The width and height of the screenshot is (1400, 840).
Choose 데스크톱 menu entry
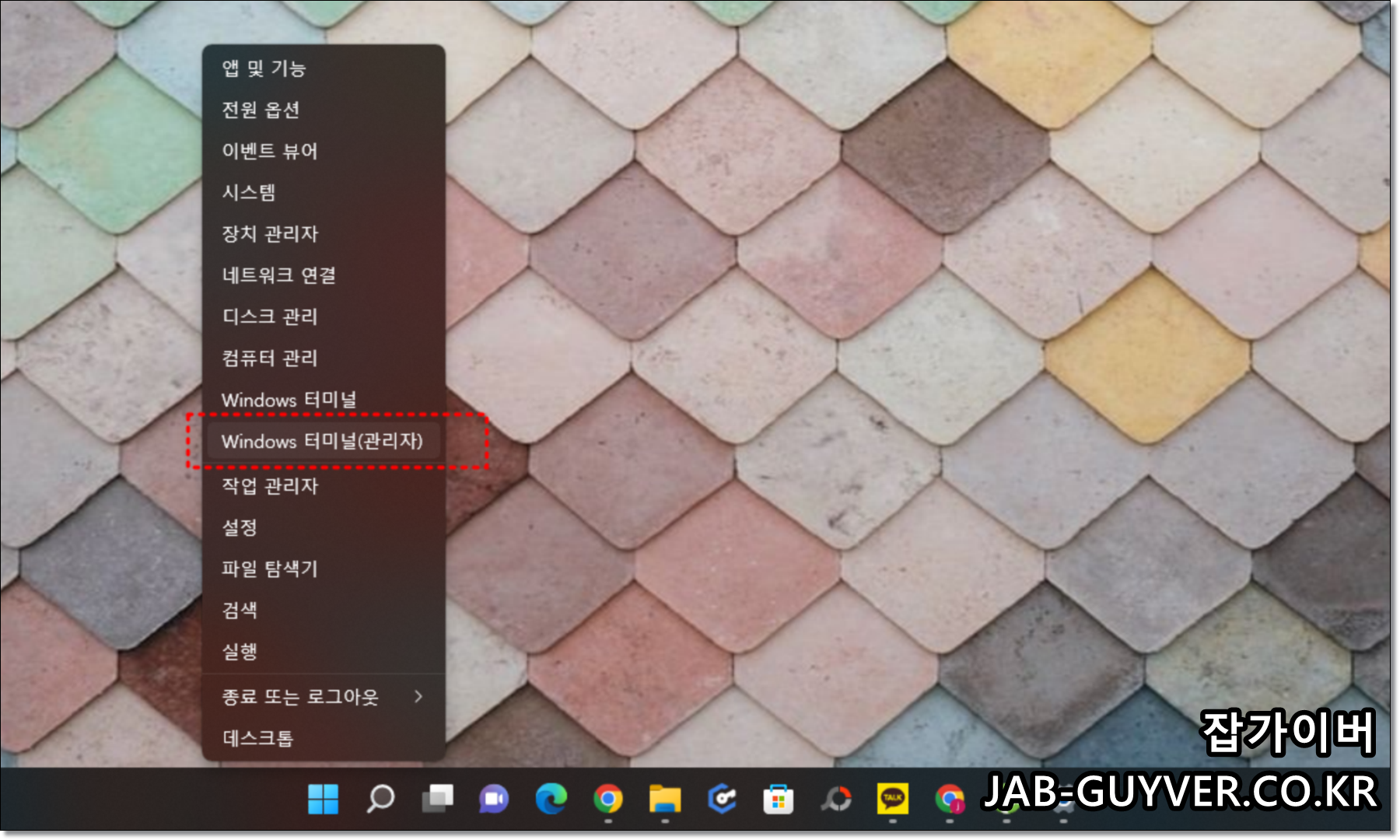pyautogui.click(x=324, y=738)
